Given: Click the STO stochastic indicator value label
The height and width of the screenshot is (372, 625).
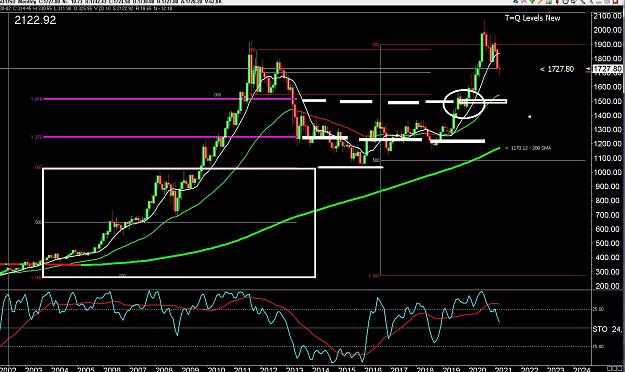Looking at the screenshot, I should [607, 329].
